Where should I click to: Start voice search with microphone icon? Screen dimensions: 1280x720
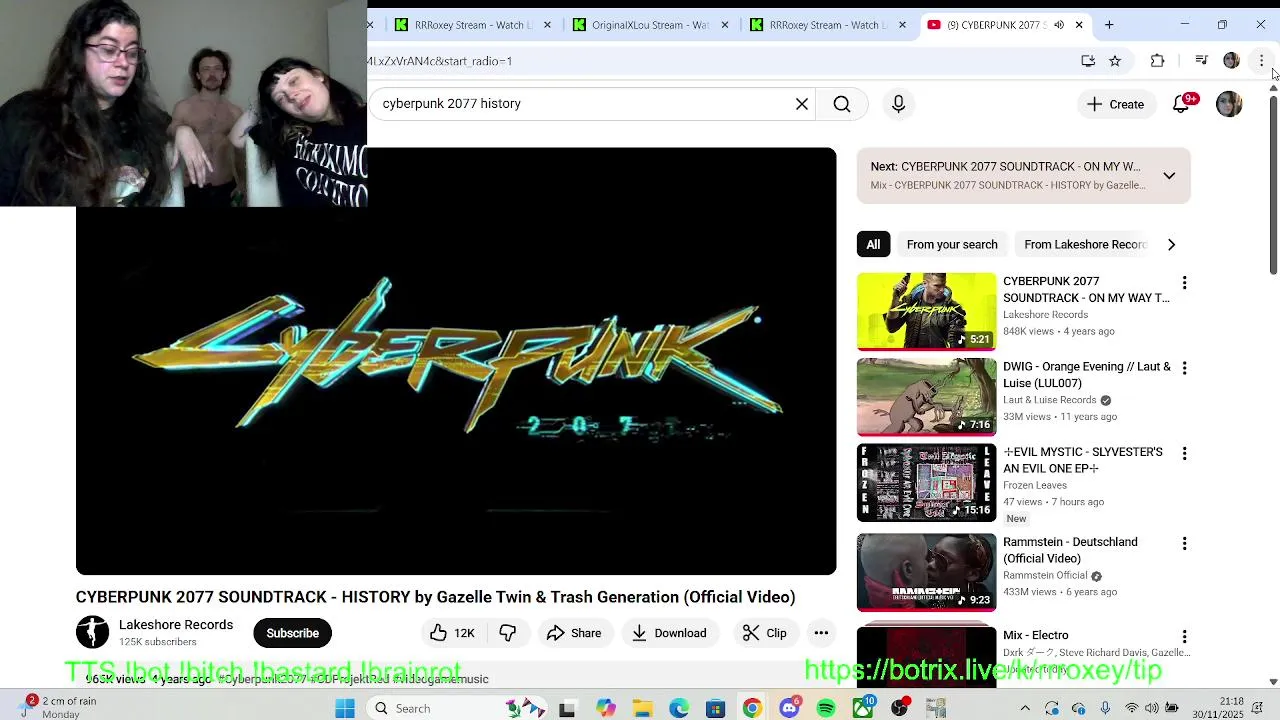898,104
